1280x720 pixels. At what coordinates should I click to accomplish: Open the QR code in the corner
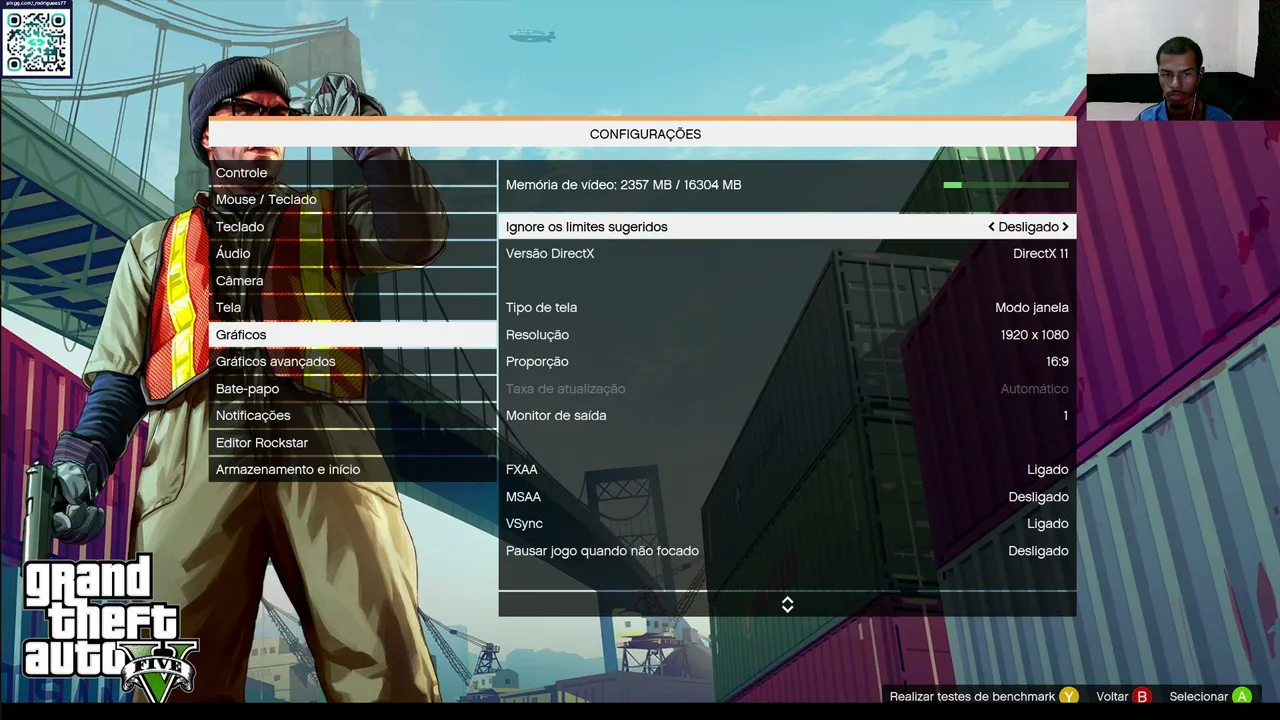point(36,42)
